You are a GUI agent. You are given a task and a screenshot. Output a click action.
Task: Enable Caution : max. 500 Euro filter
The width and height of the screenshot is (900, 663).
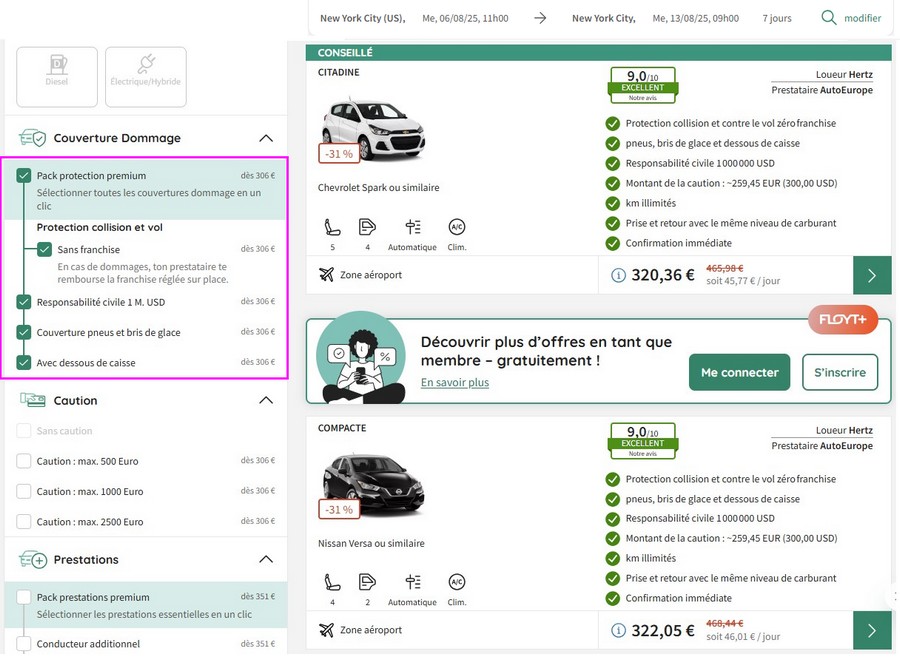tap(24, 461)
